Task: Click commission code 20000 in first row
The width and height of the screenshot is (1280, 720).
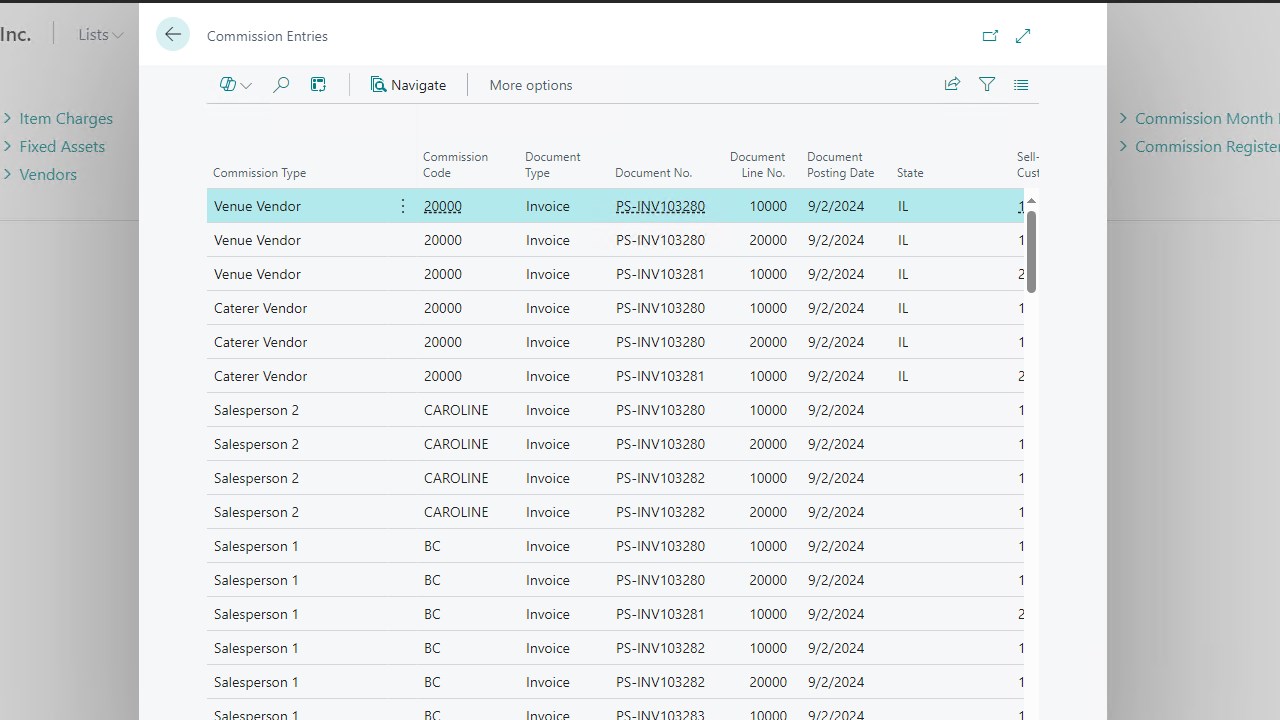Action: (442, 206)
